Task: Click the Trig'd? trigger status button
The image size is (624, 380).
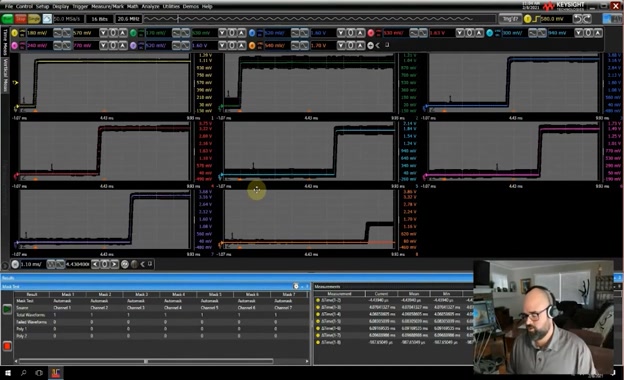Action: 510,19
